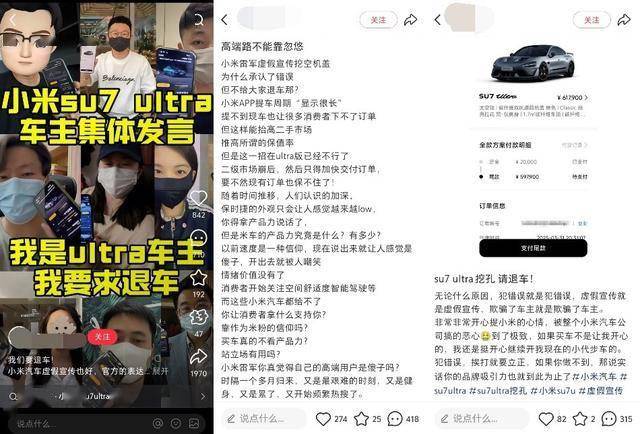Screen dimensions: 640x434
Task: Tap the 说点什么 comment field under middle post
Action: click(x=264, y=419)
